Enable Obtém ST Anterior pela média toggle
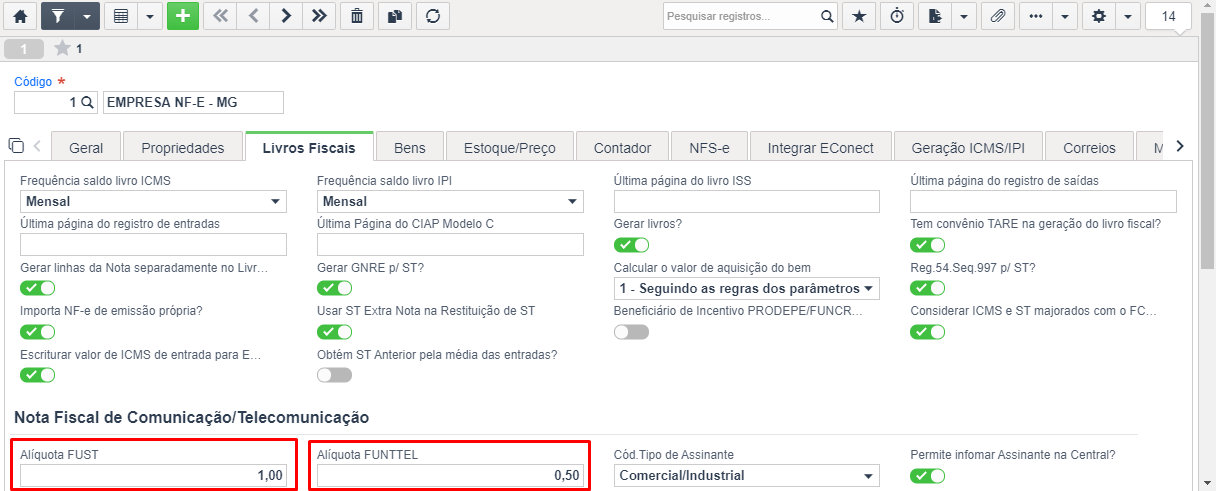Image resolution: width=1216 pixels, height=491 pixels. tap(334, 375)
